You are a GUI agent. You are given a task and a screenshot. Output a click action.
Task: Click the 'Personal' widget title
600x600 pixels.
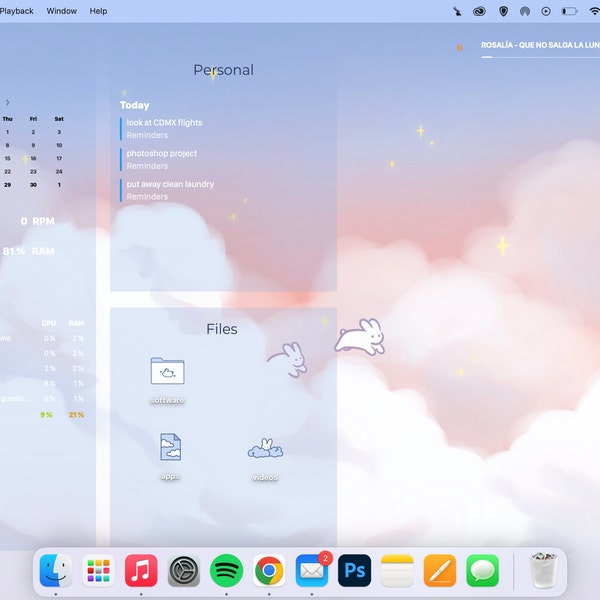[223, 70]
